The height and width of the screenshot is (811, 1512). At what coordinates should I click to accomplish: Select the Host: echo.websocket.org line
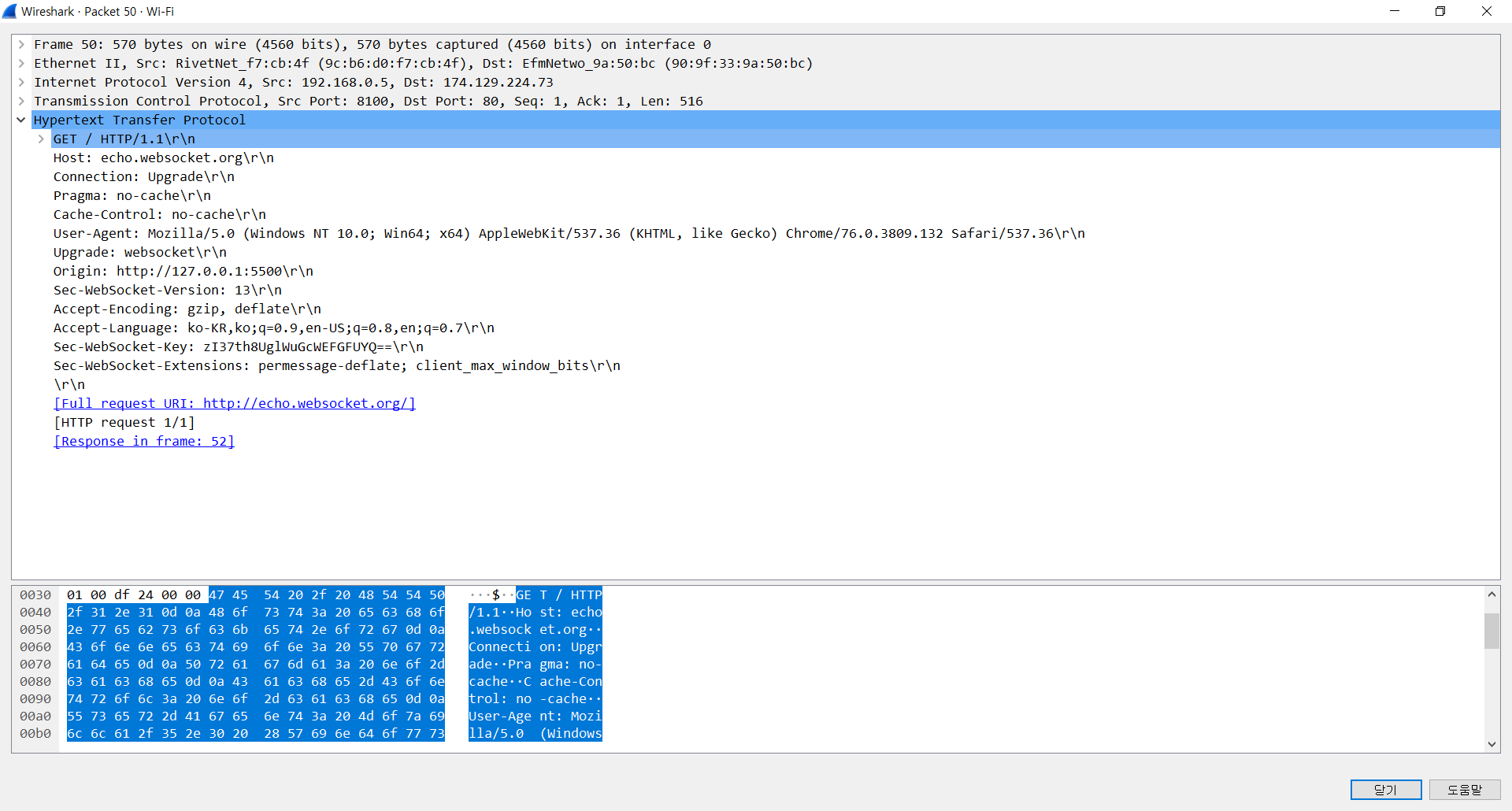[164, 157]
